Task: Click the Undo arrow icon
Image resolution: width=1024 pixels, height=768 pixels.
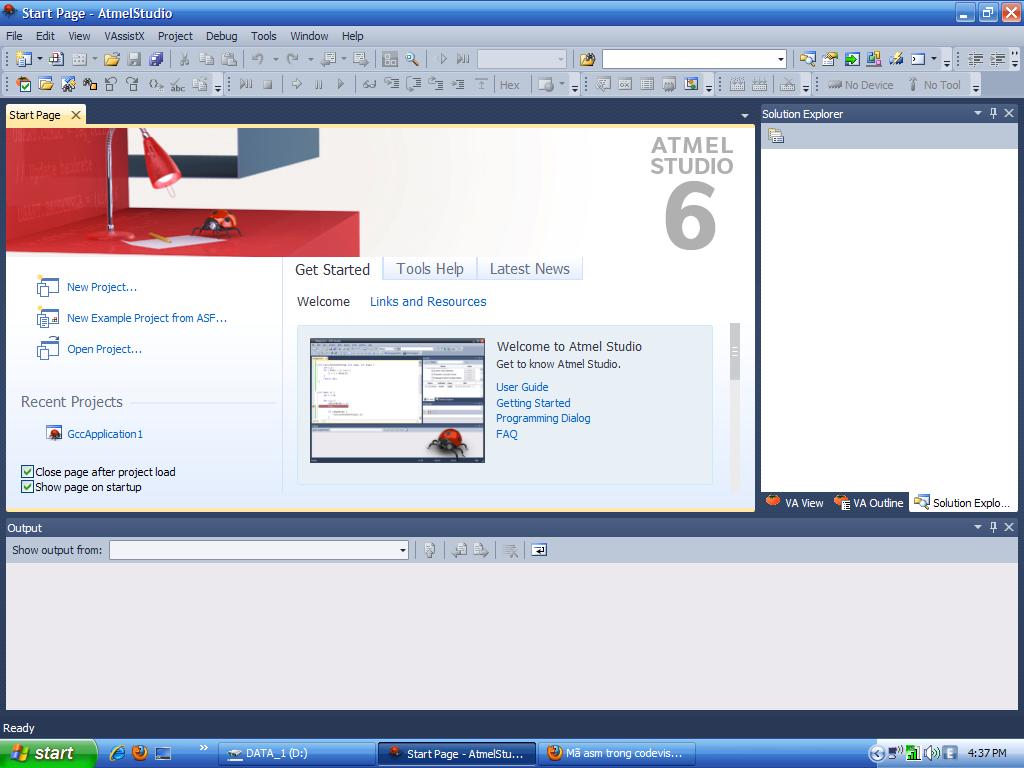Action: tap(258, 59)
